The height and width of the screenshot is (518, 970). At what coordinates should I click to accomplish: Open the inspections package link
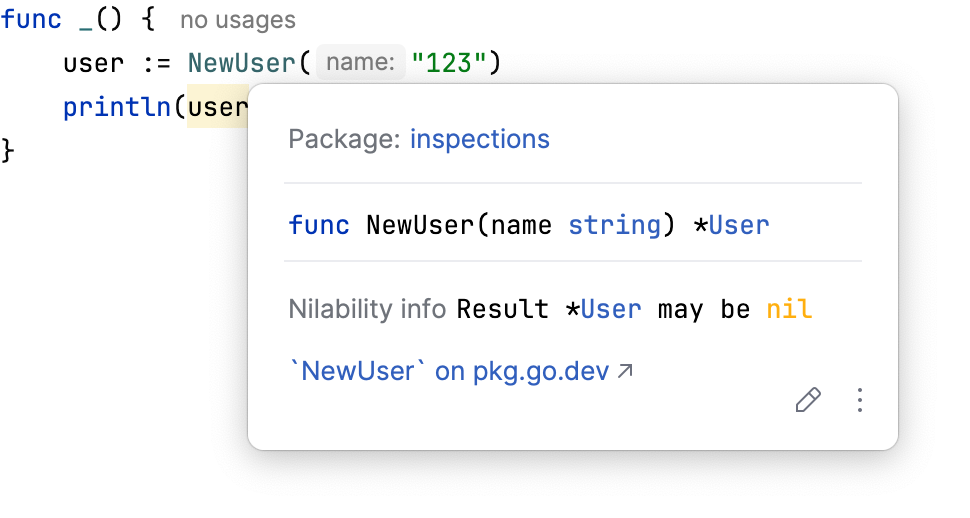(480, 139)
